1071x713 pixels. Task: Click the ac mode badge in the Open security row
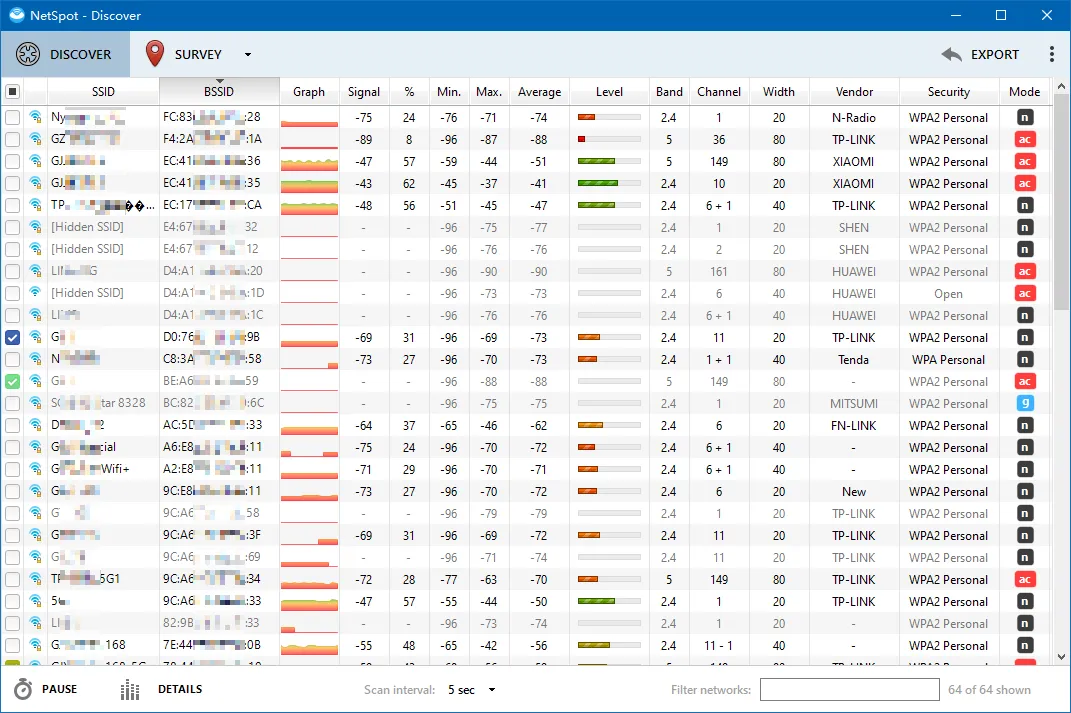coord(1025,293)
